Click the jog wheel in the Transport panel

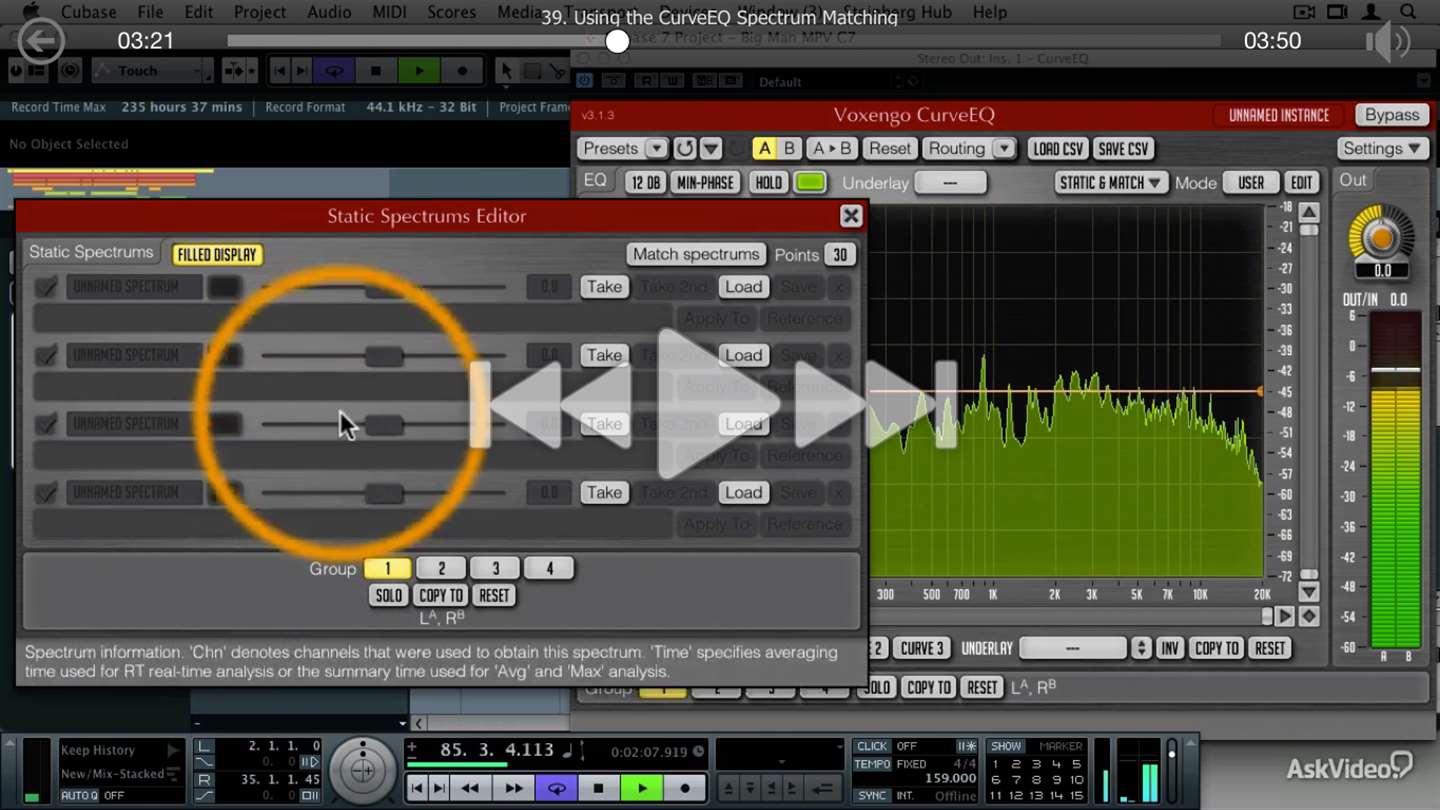pos(363,771)
